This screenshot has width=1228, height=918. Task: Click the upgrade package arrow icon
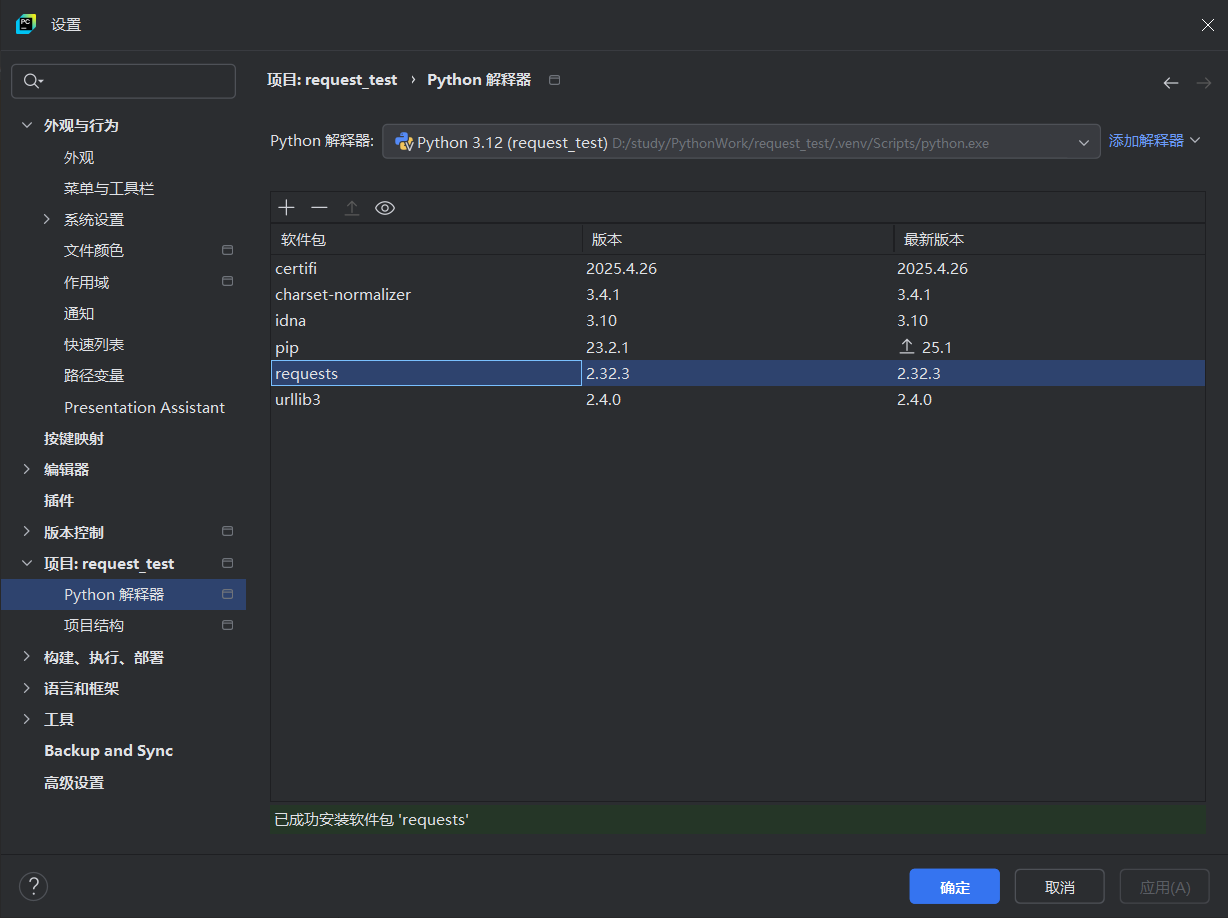click(x=352, y=207)
